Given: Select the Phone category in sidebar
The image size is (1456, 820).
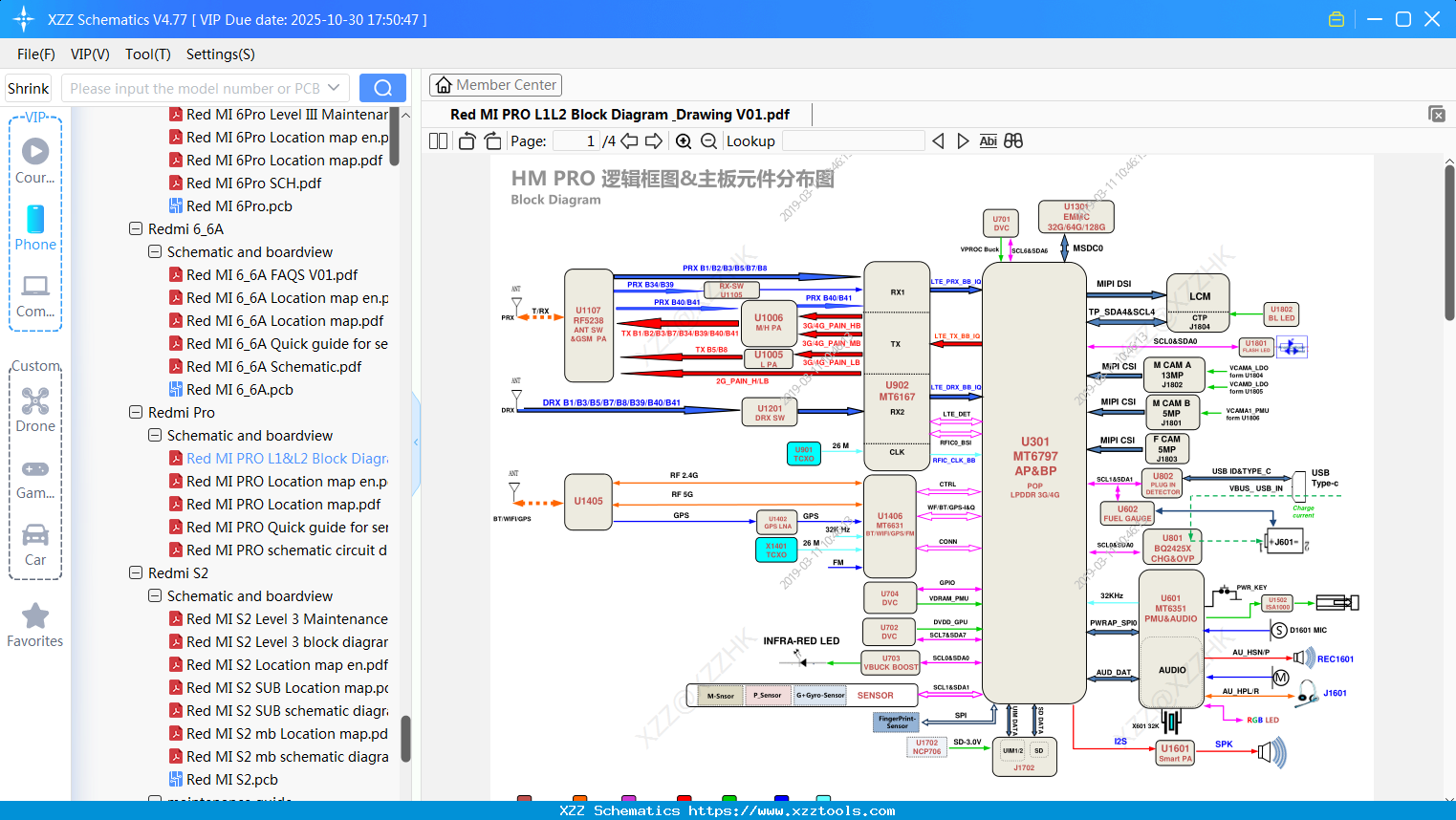Looking at the screenshot, I should tap(35, 227).
